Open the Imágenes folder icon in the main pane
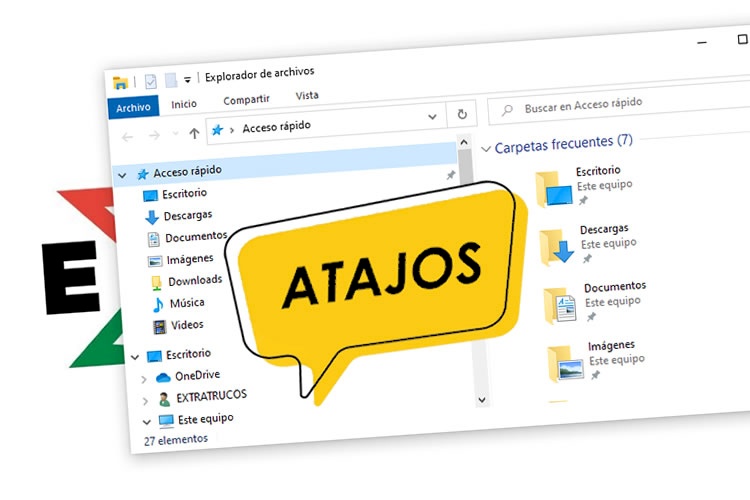Viewport: 750px width, 500px height. point(565,364)
